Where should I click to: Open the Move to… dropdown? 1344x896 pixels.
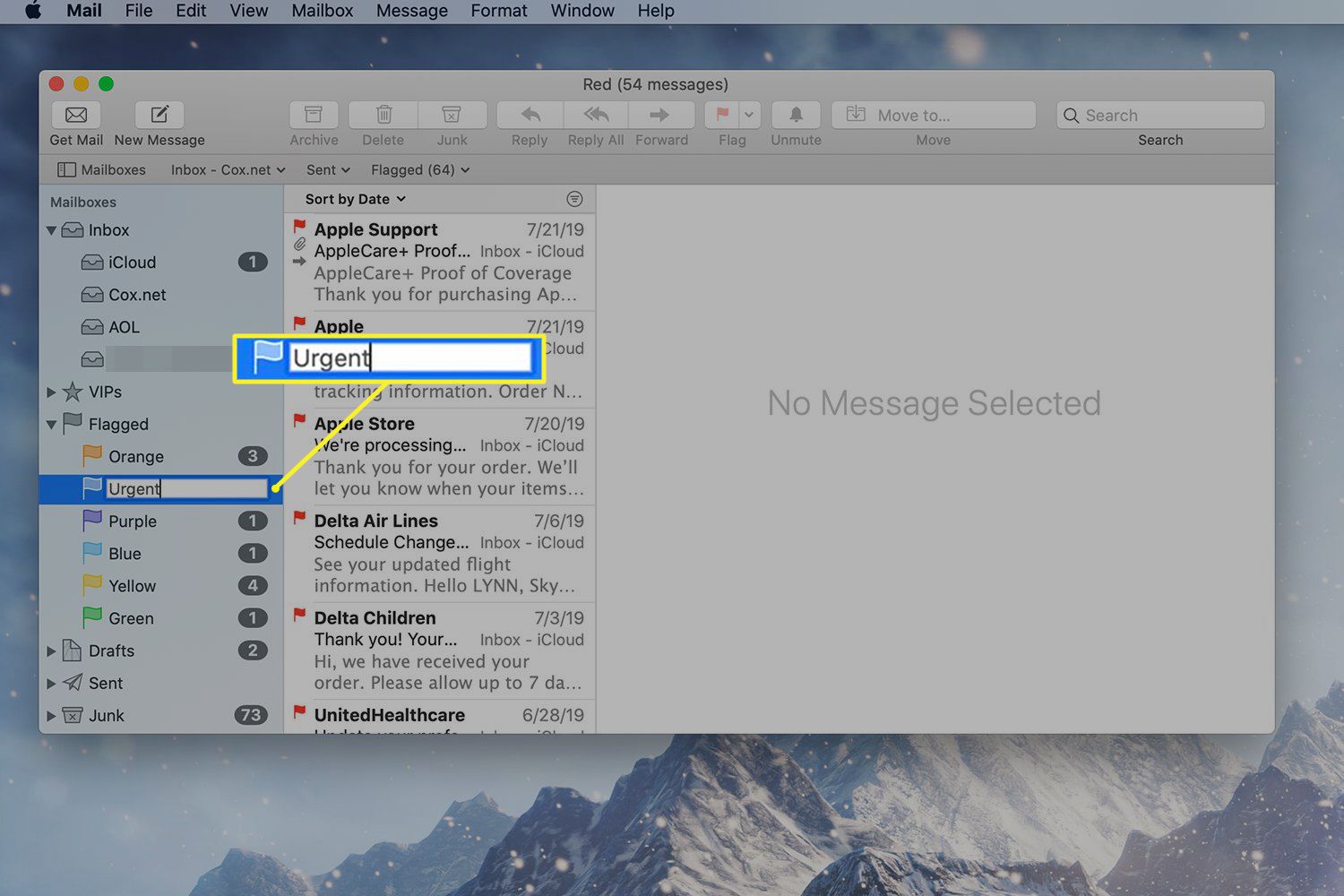coord(934,115)
